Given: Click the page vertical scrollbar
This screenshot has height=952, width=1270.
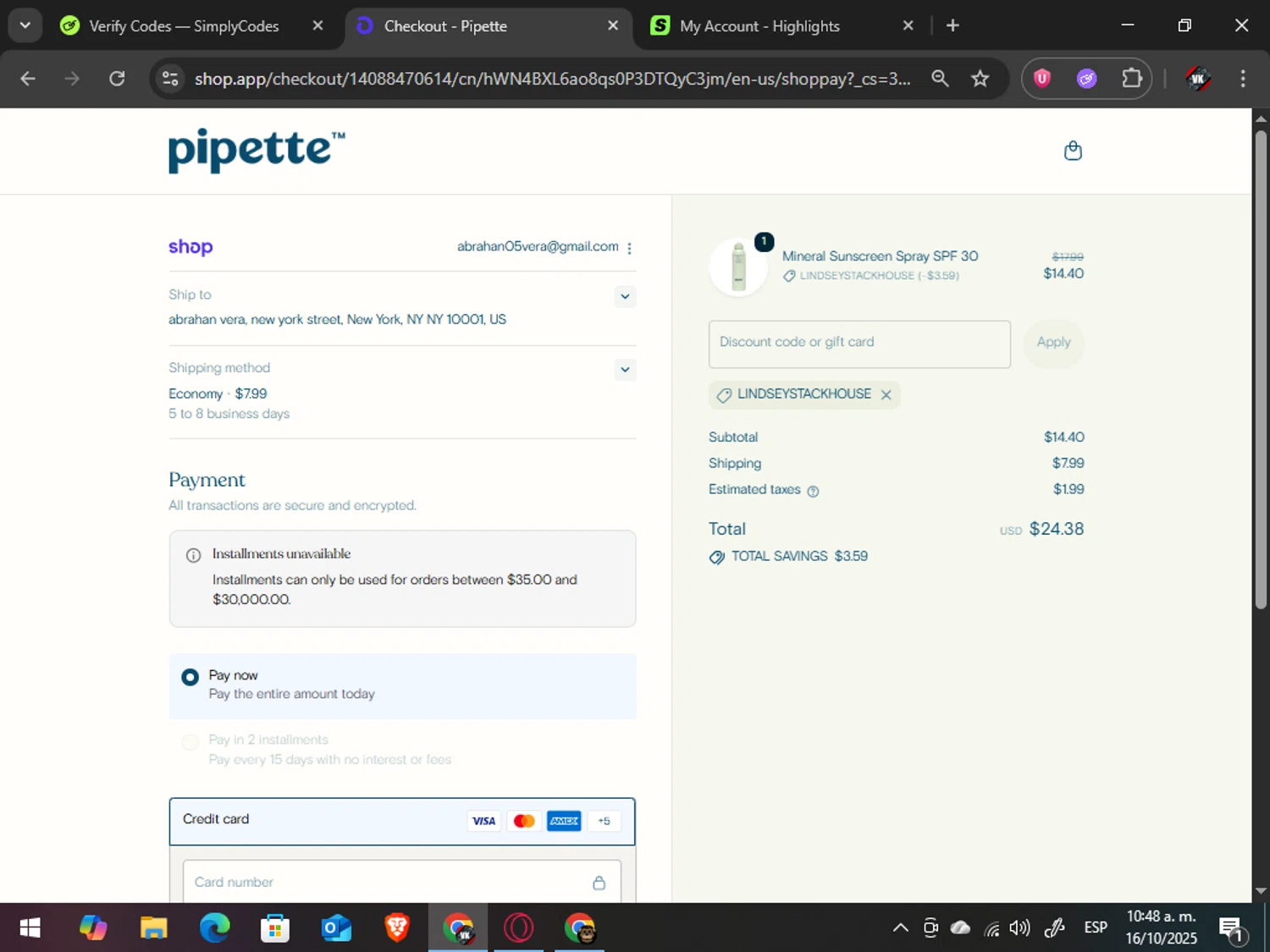Looking at the screenshot, I should coord(1261,370).
